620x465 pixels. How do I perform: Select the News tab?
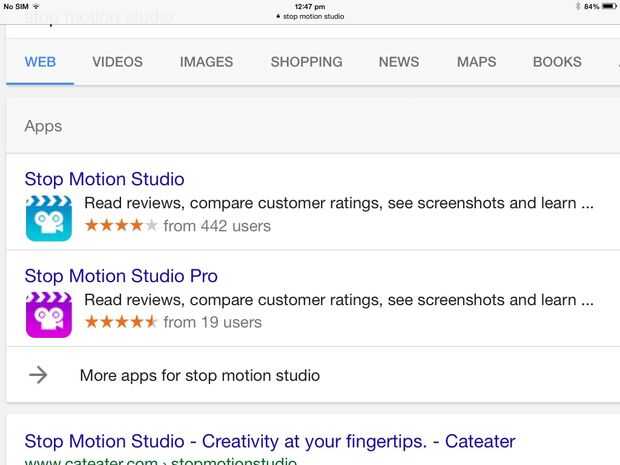point(398,62)
